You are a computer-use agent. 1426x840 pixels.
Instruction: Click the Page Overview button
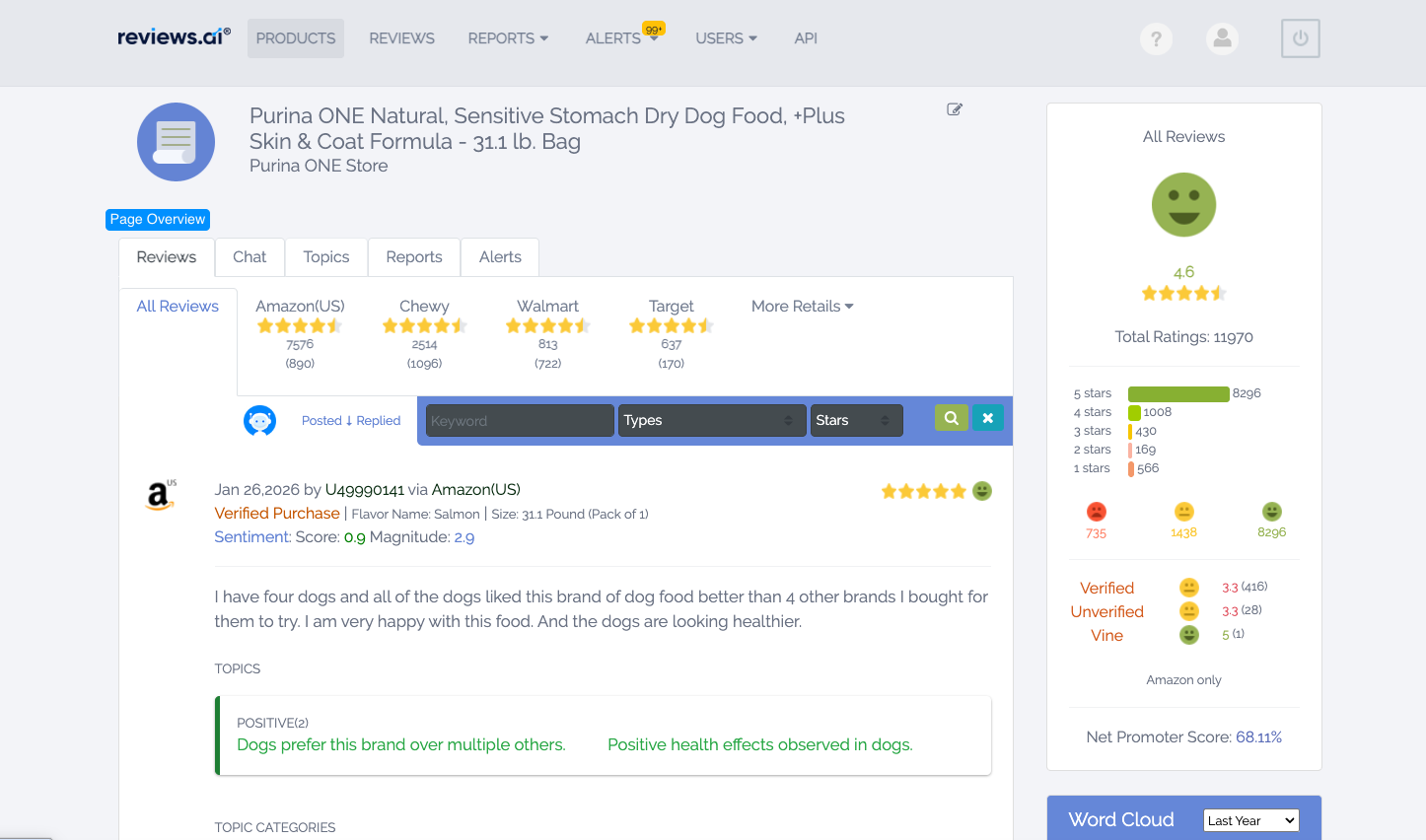point(157,219)
